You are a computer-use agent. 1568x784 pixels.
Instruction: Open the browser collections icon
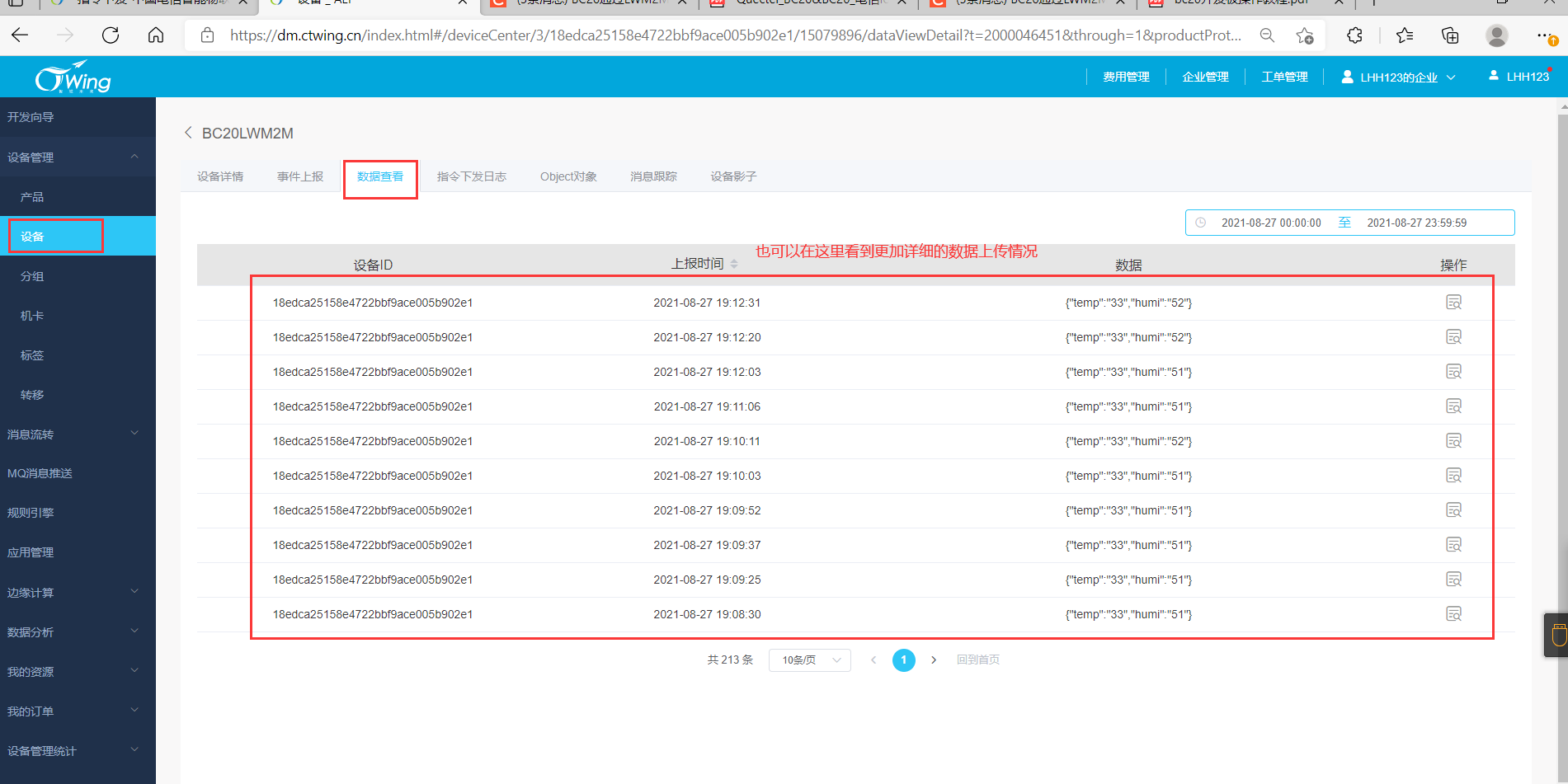tap(1450, 35)
